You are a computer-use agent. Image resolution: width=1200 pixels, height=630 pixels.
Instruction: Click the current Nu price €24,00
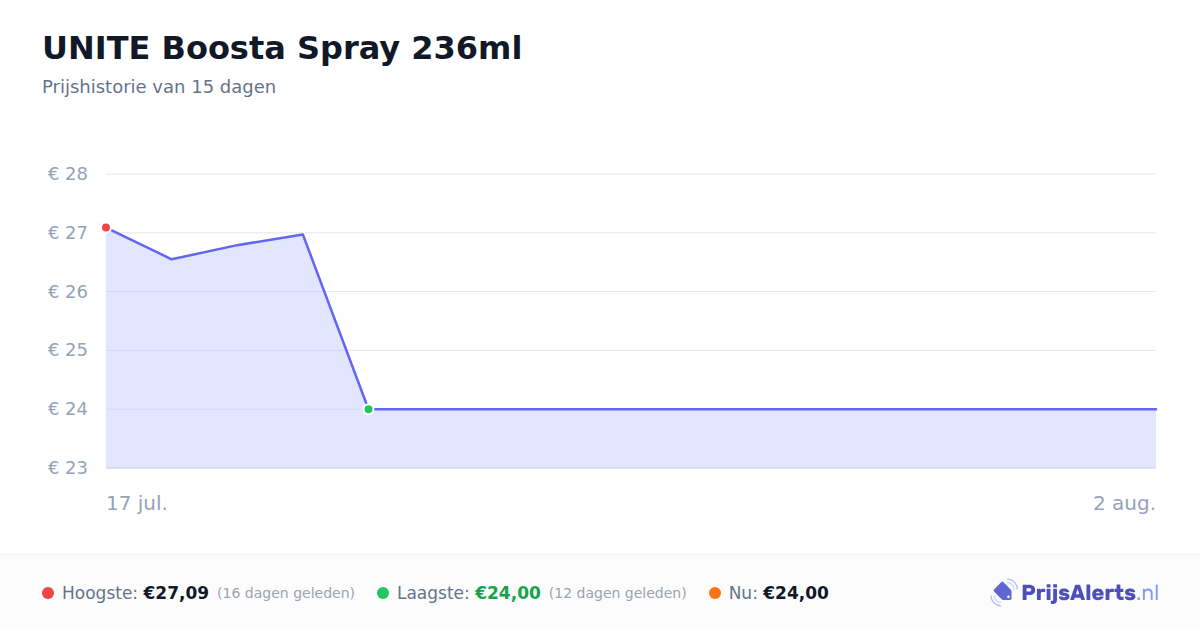coord(796,593)
